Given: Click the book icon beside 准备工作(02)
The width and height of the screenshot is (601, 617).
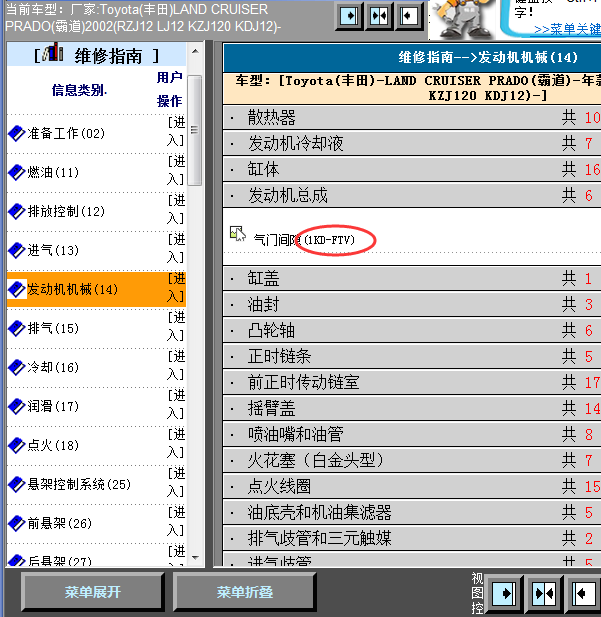Looking at the screenshot, I should point(17,133).
